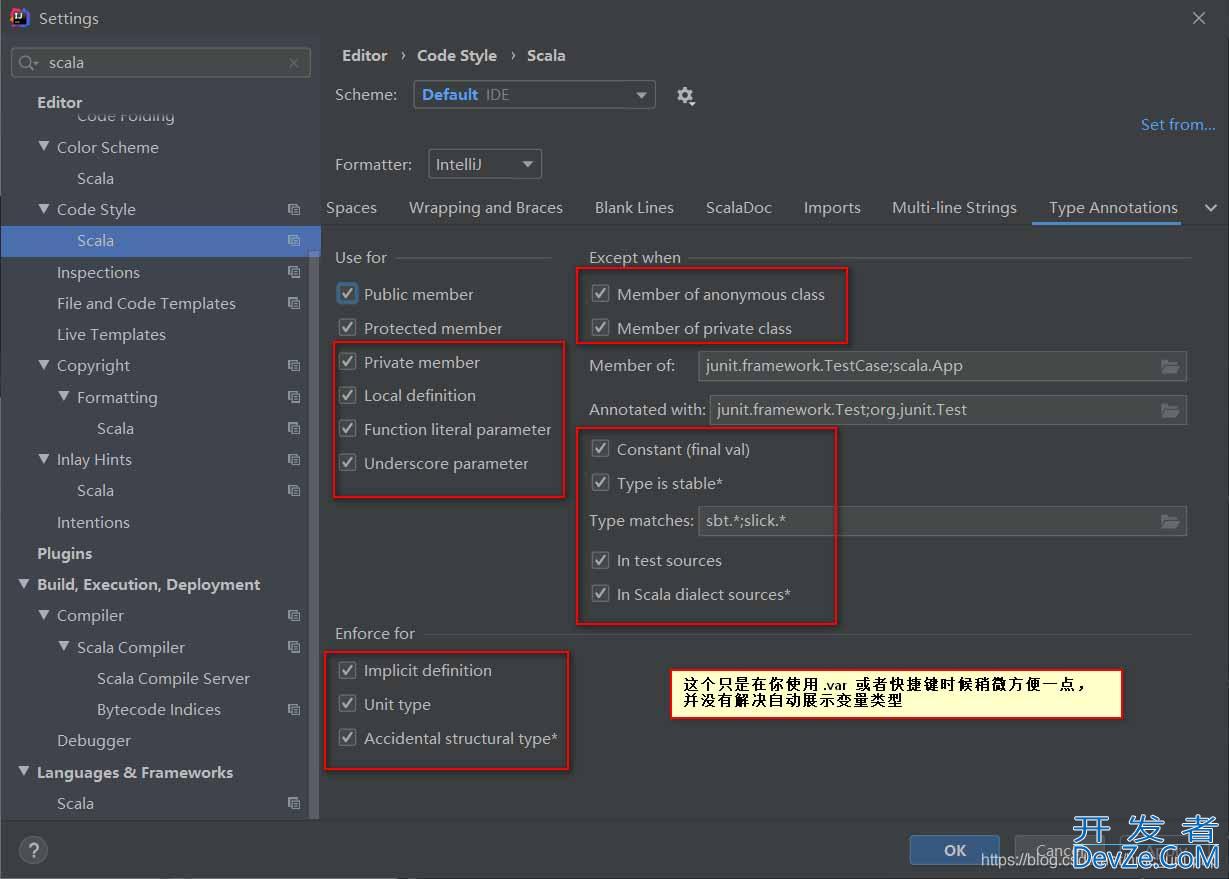Collapse Inlay Hints tree node

pyautogui.click(x=44, y=459)
